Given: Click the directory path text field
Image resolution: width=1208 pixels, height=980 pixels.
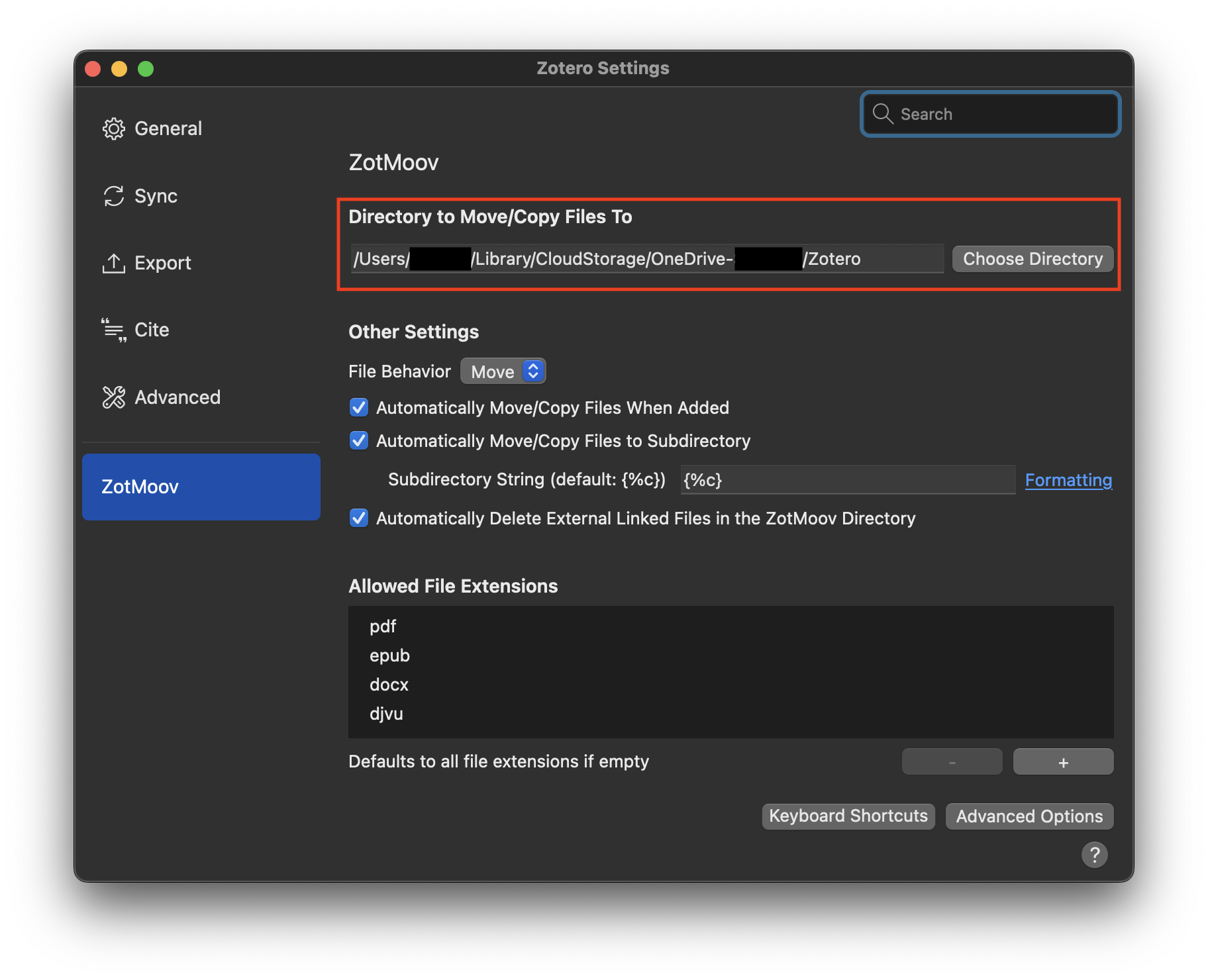Looking at the screenshot, I should [647, 259].
